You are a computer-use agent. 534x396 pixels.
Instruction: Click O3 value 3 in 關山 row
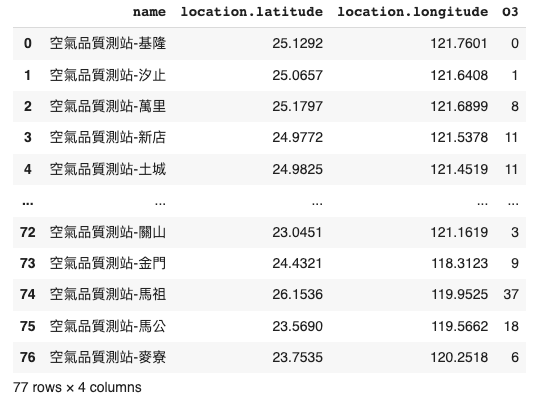[515, 232]
